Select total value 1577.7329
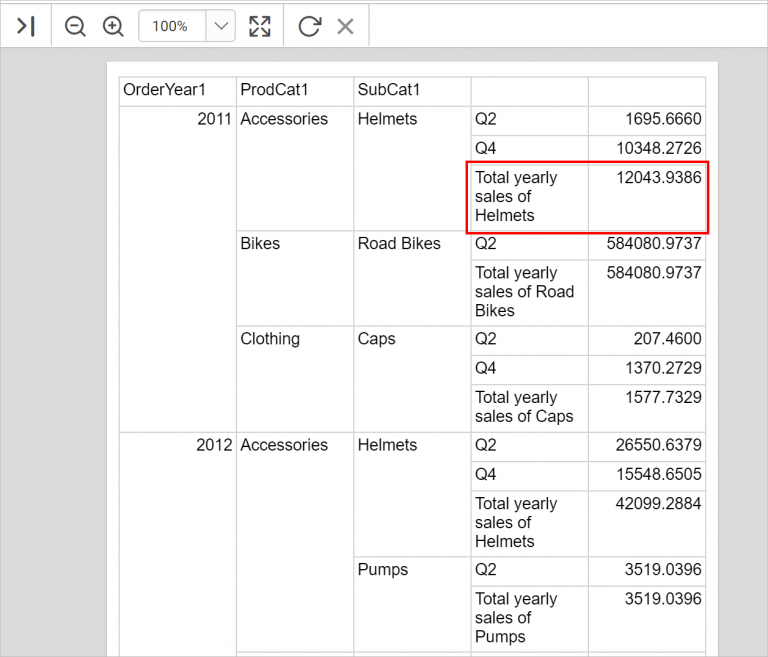768x657 pixels. pyautogui.click(x=647, y=408)
